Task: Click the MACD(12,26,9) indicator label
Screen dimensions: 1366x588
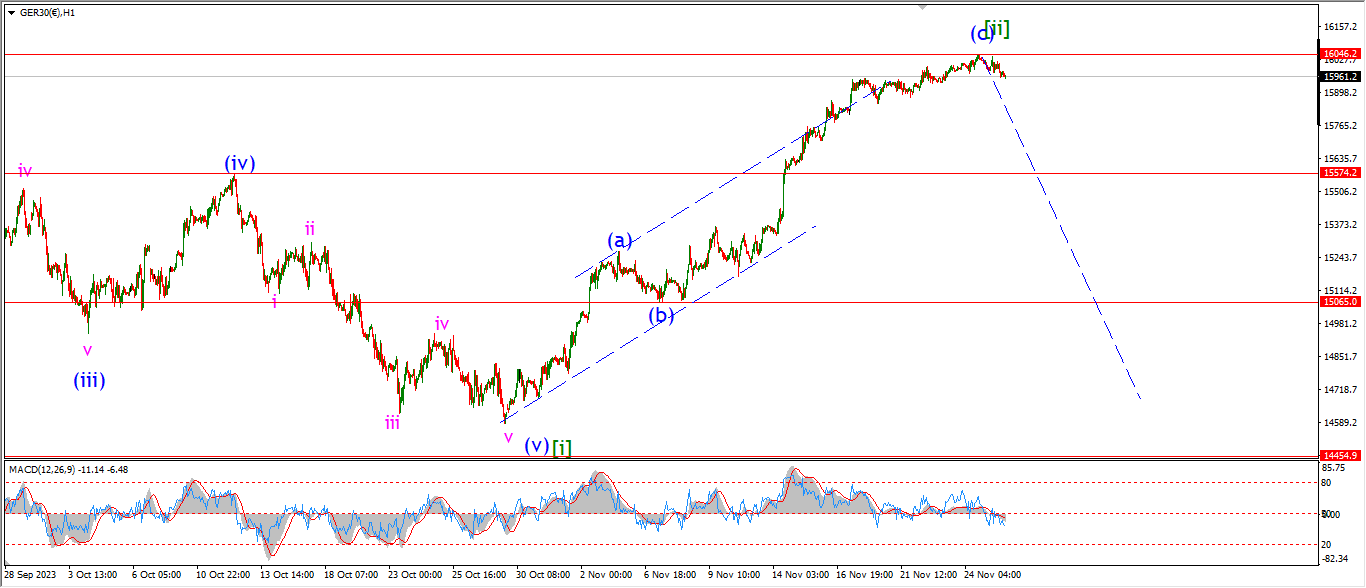Action: coord(68,469)
